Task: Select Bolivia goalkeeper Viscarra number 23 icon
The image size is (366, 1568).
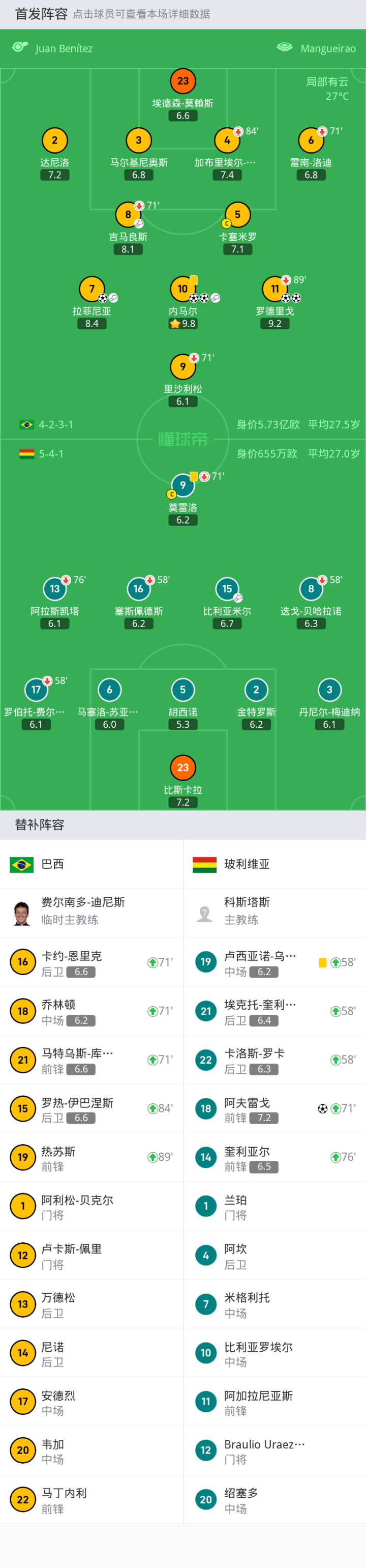Action: [x=183, y=767]
